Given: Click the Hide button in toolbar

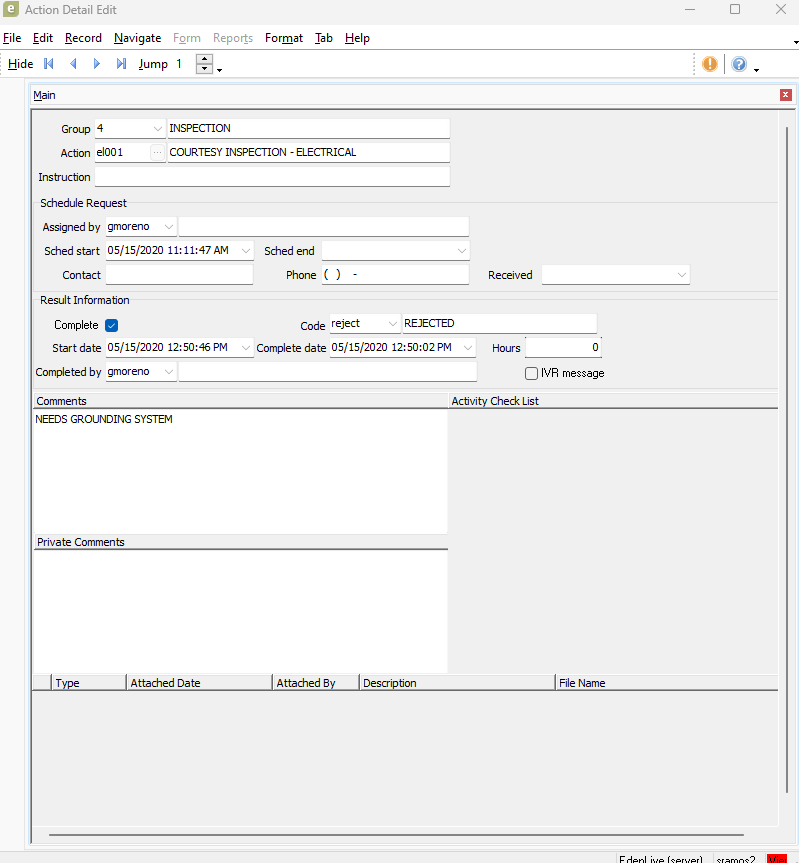Looking at the screenshot, I should pos(20,64).
